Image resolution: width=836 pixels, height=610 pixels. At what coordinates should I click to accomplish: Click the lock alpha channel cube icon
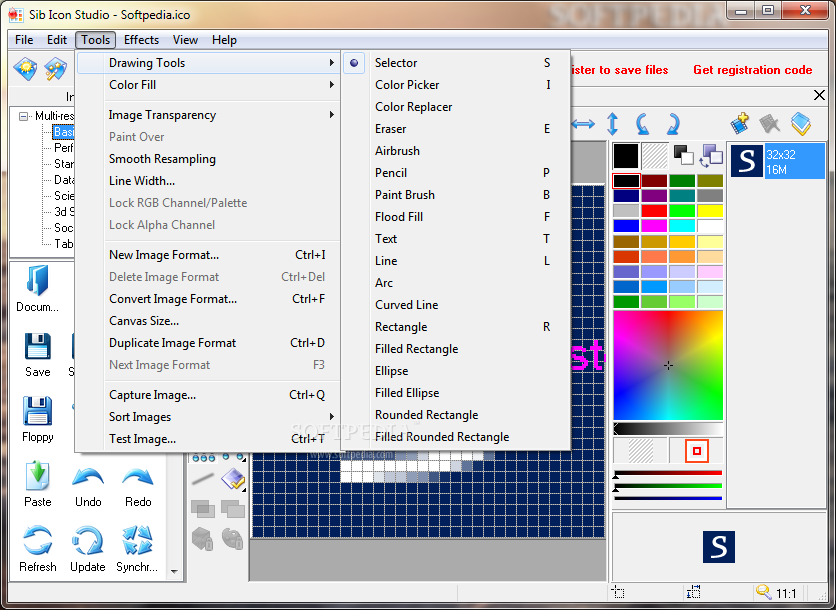tap(203, 539)
